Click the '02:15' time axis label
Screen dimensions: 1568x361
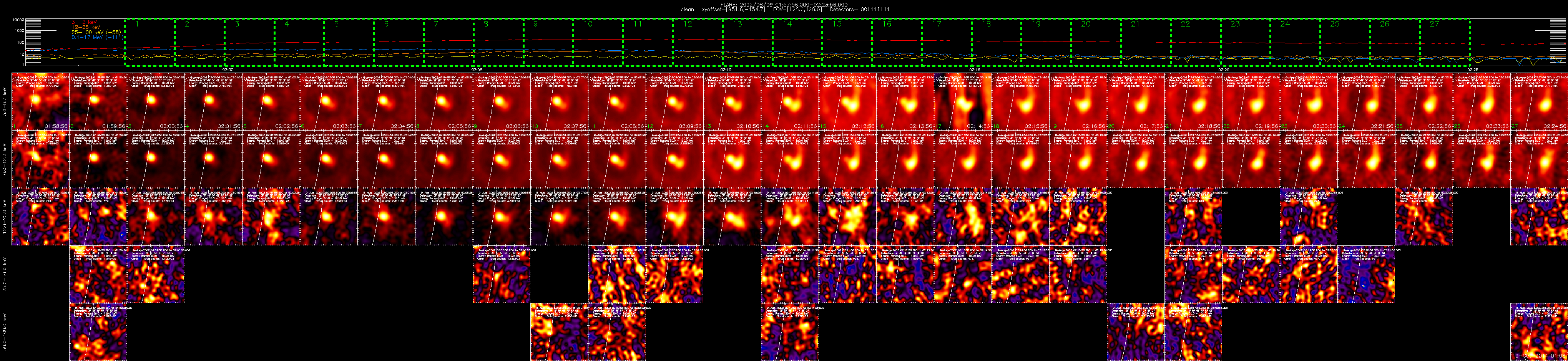975,70
